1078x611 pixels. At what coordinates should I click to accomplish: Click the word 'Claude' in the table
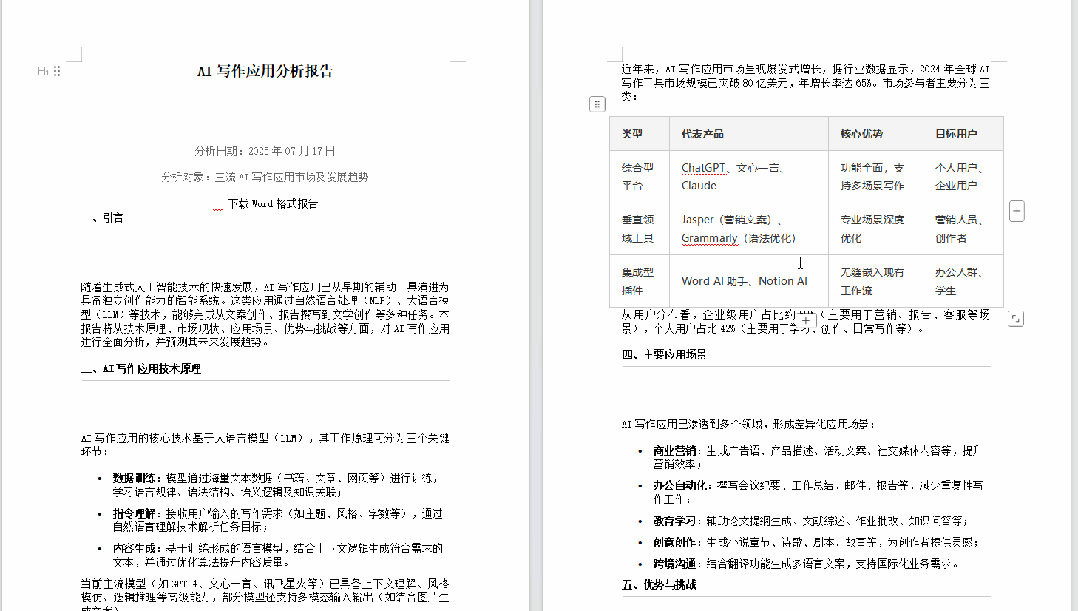699,186
